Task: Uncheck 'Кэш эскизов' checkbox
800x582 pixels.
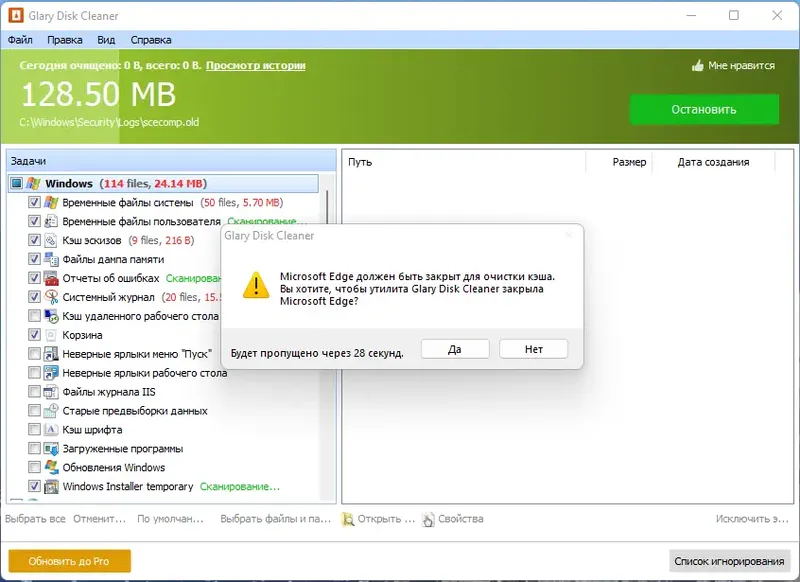Action: (x=34, y=240)
